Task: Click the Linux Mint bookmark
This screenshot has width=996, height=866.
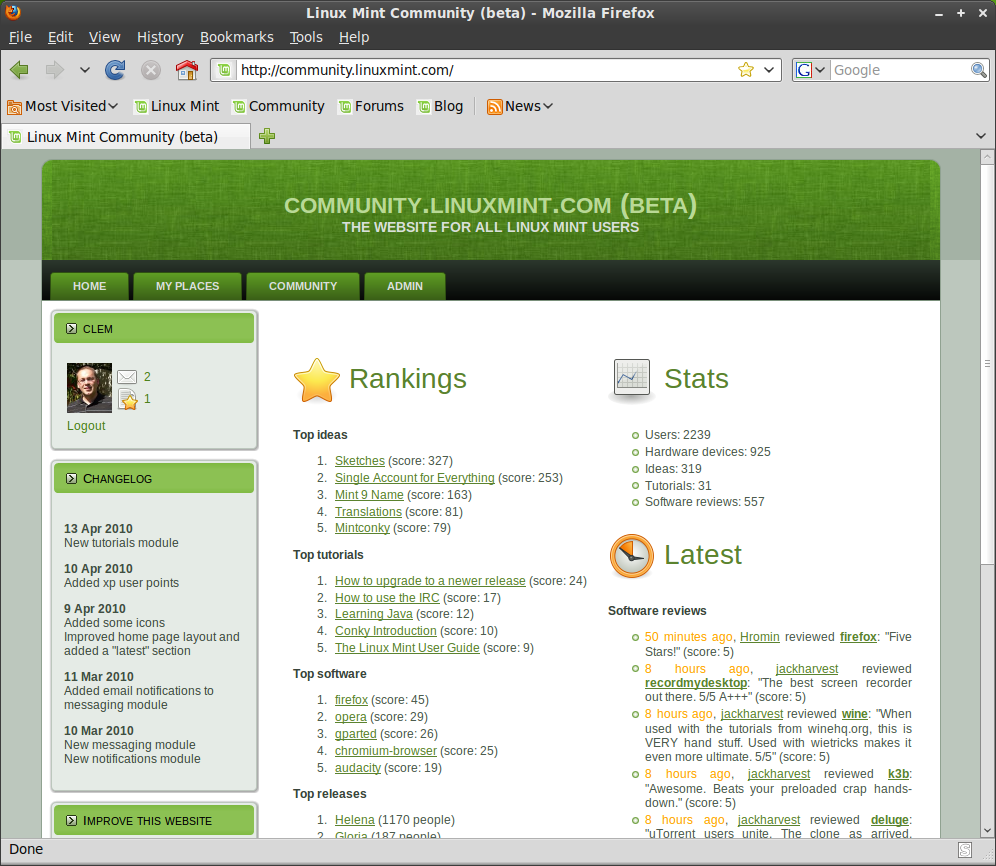Action: coord(177,106)
